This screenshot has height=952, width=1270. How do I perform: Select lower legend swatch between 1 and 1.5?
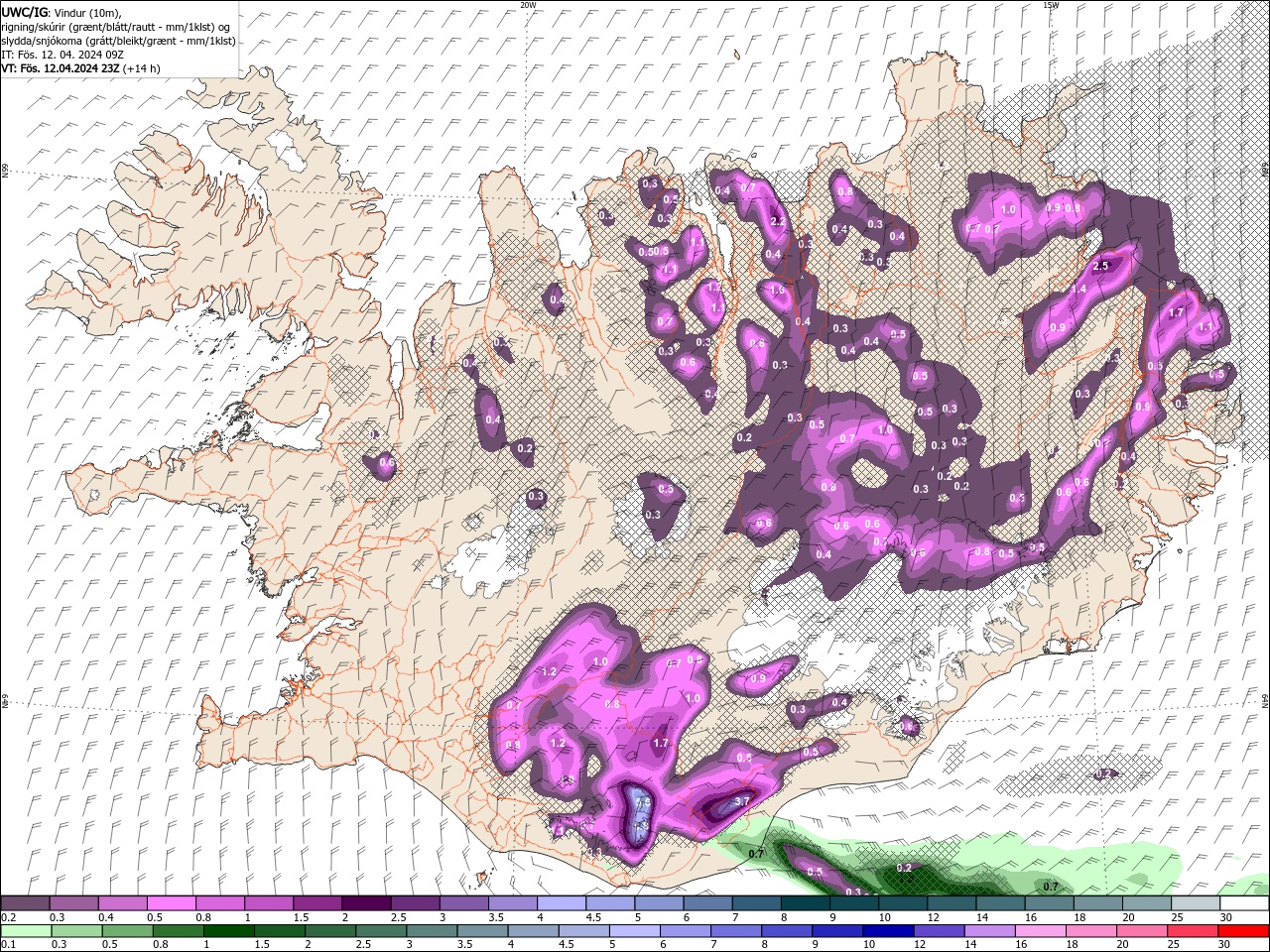click(228, 931)
